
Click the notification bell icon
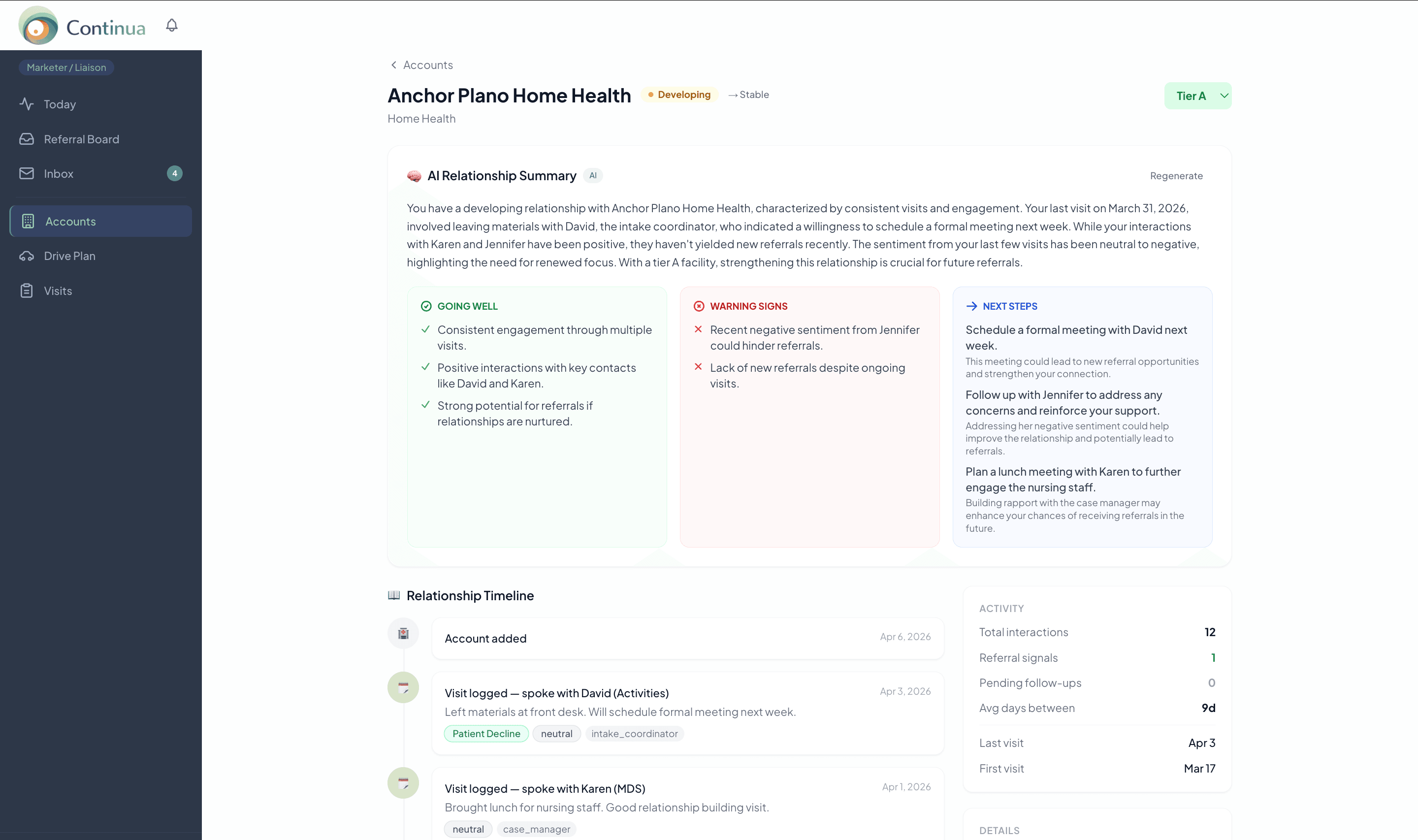172,26
